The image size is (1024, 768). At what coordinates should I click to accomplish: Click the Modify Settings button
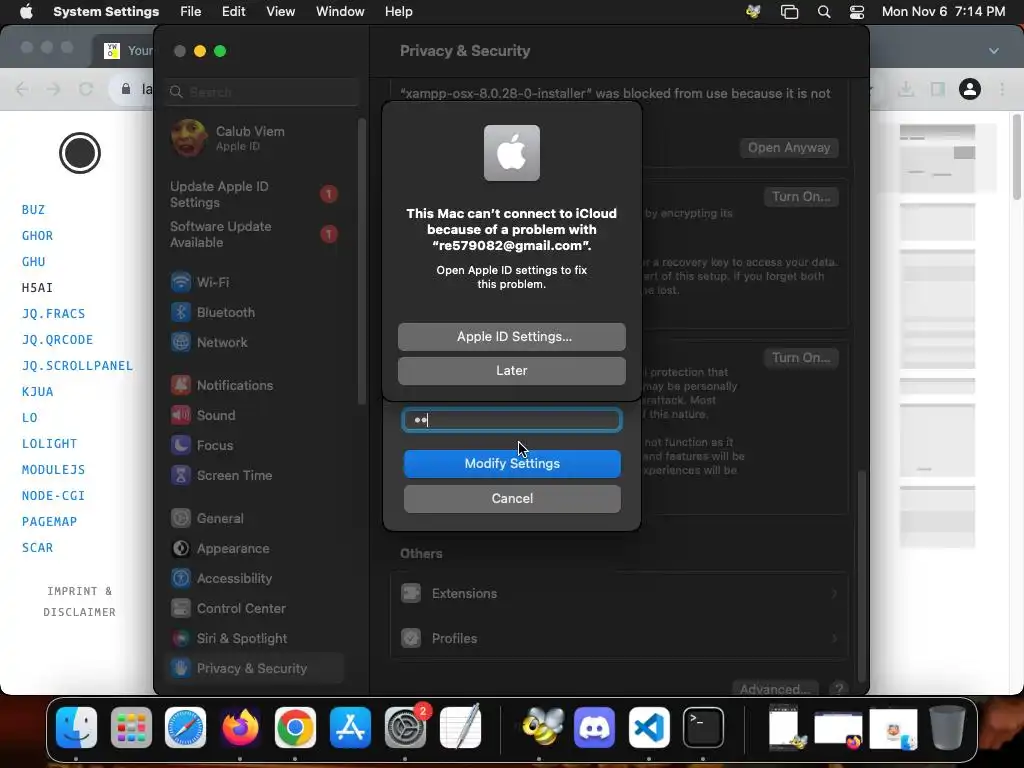point(512,464)
